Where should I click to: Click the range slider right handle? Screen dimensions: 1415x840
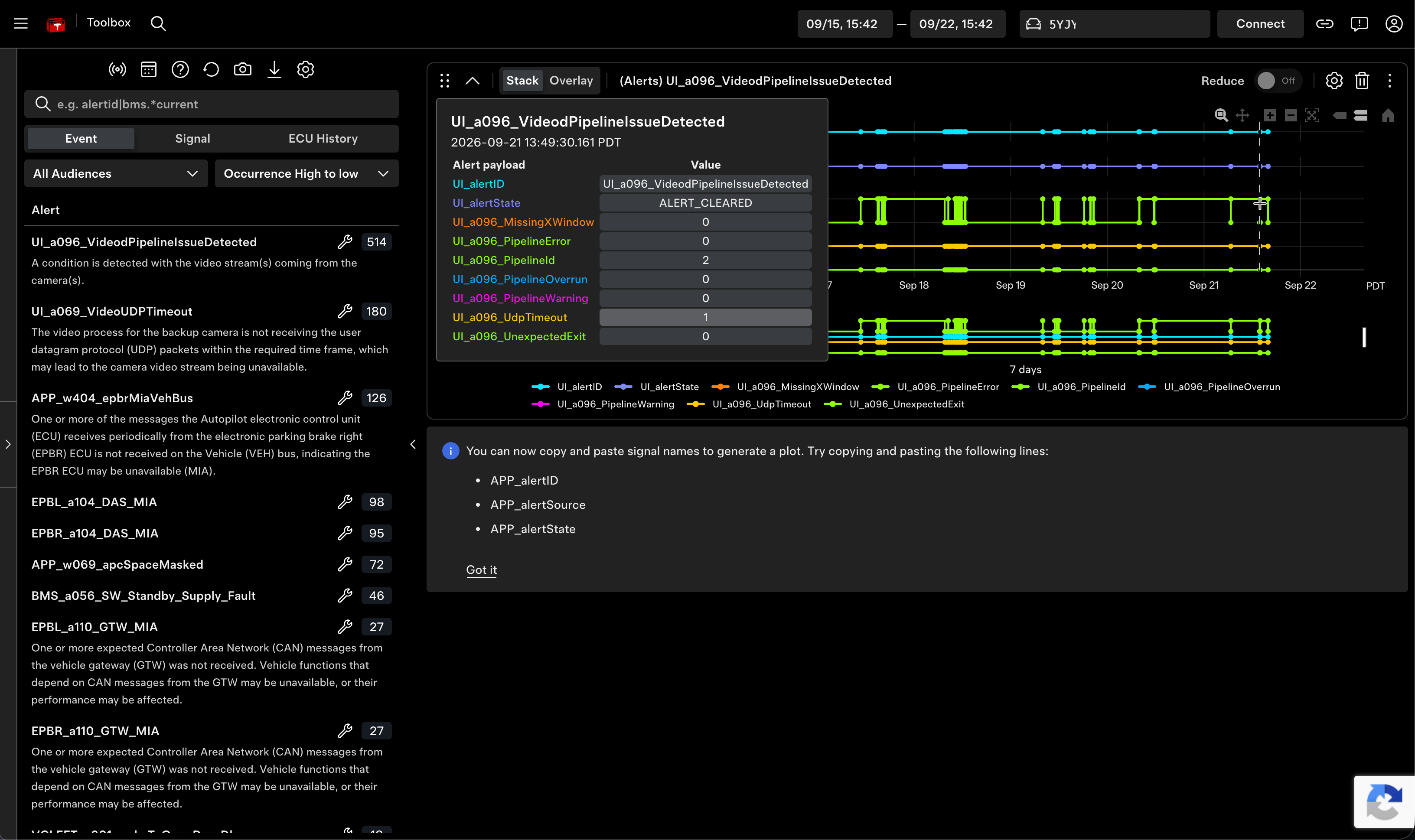1364,337
